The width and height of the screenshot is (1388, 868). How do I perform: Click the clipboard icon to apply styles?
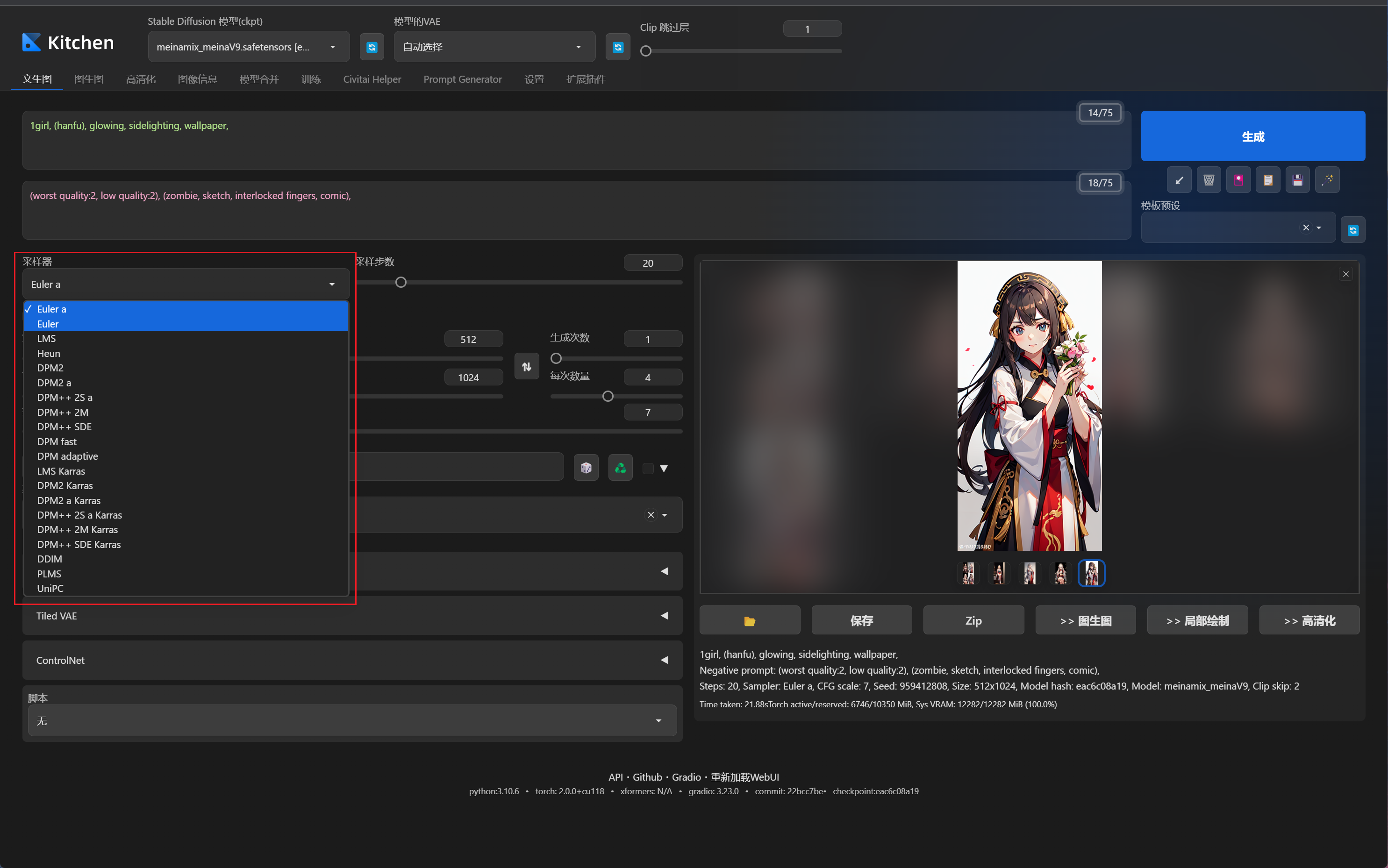click(x=1267, y=180)
